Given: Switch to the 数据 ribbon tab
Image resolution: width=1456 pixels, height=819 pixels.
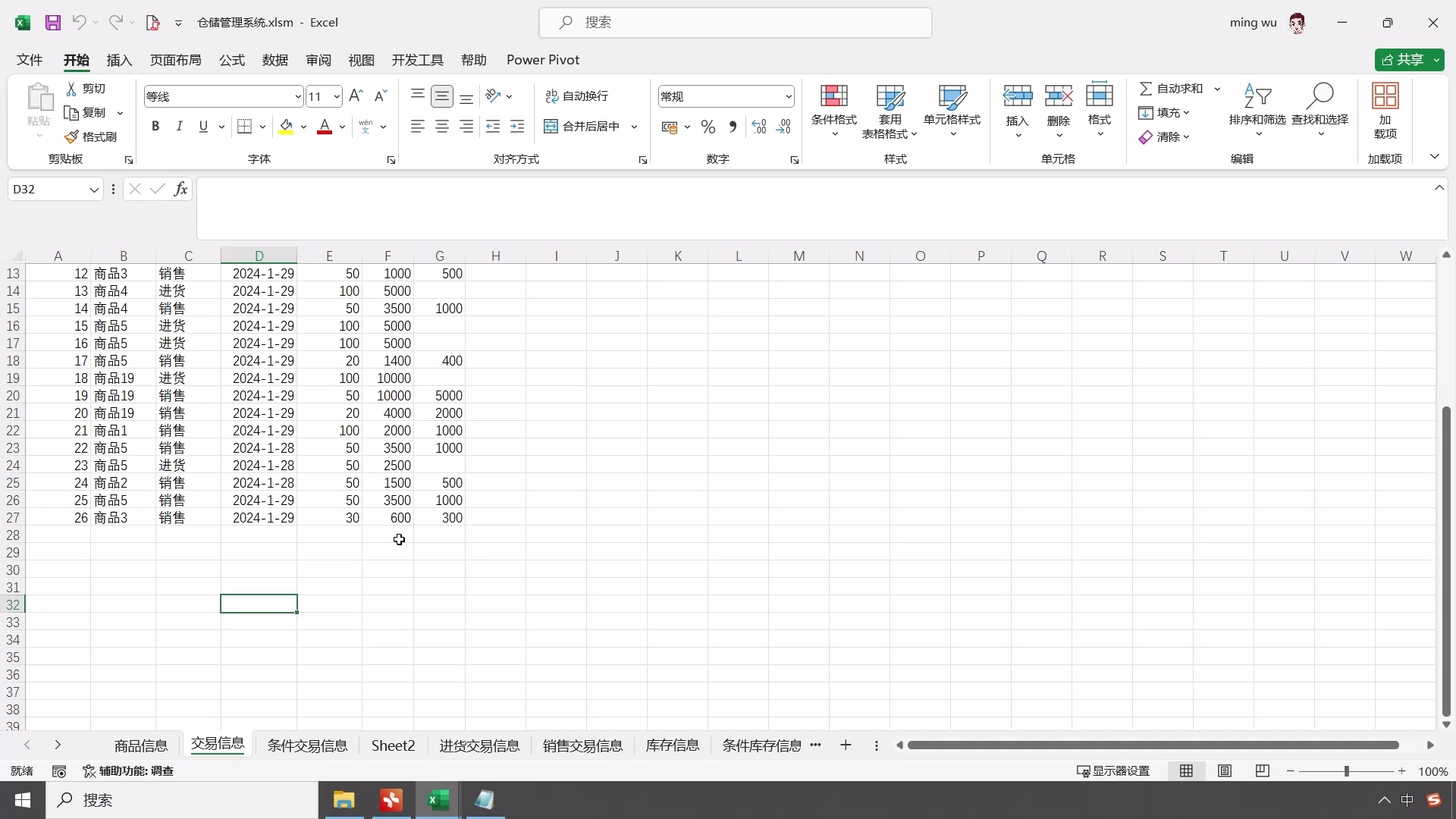Looking at the screenshot, I should (x=275, y=60).
